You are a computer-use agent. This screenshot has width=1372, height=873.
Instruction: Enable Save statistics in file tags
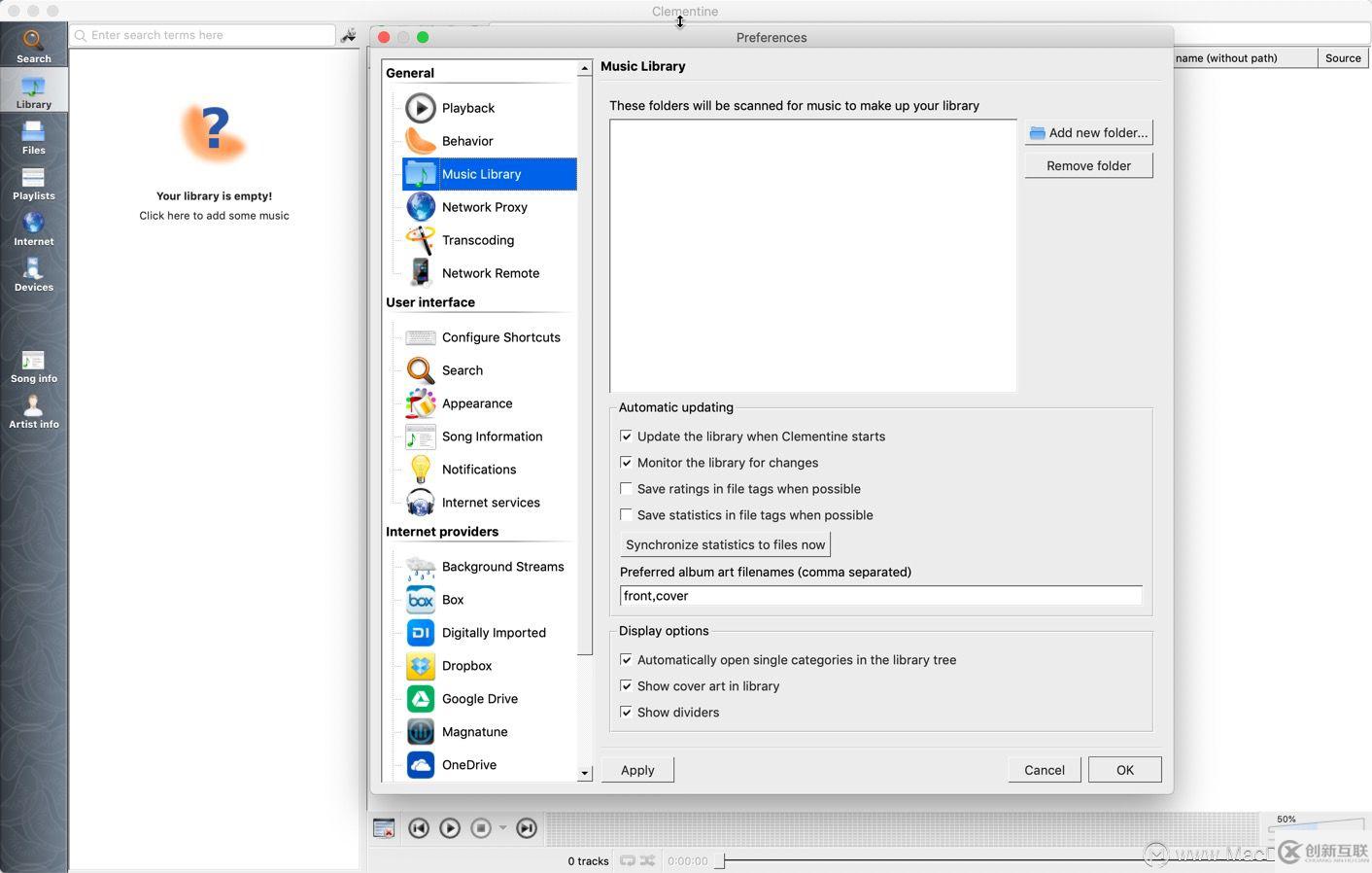click(x=626, y=515)
